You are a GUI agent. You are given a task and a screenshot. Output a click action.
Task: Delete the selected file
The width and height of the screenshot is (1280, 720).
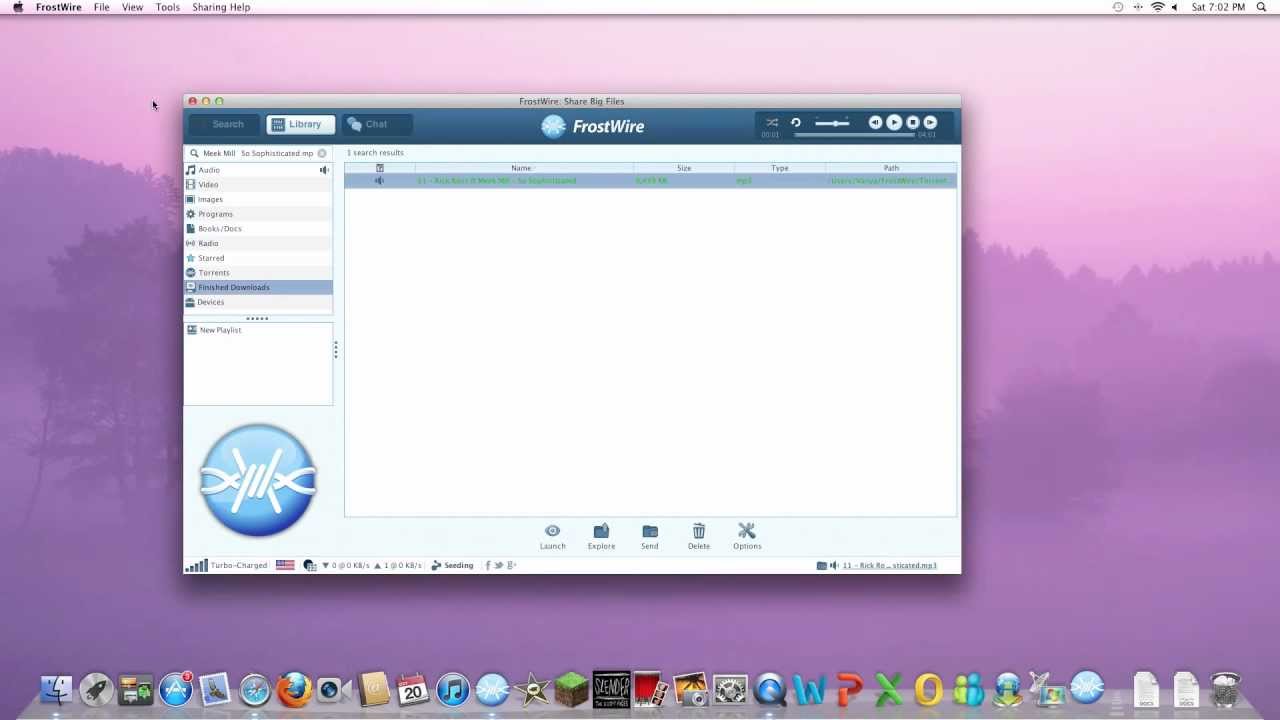(x=699, y=537)
